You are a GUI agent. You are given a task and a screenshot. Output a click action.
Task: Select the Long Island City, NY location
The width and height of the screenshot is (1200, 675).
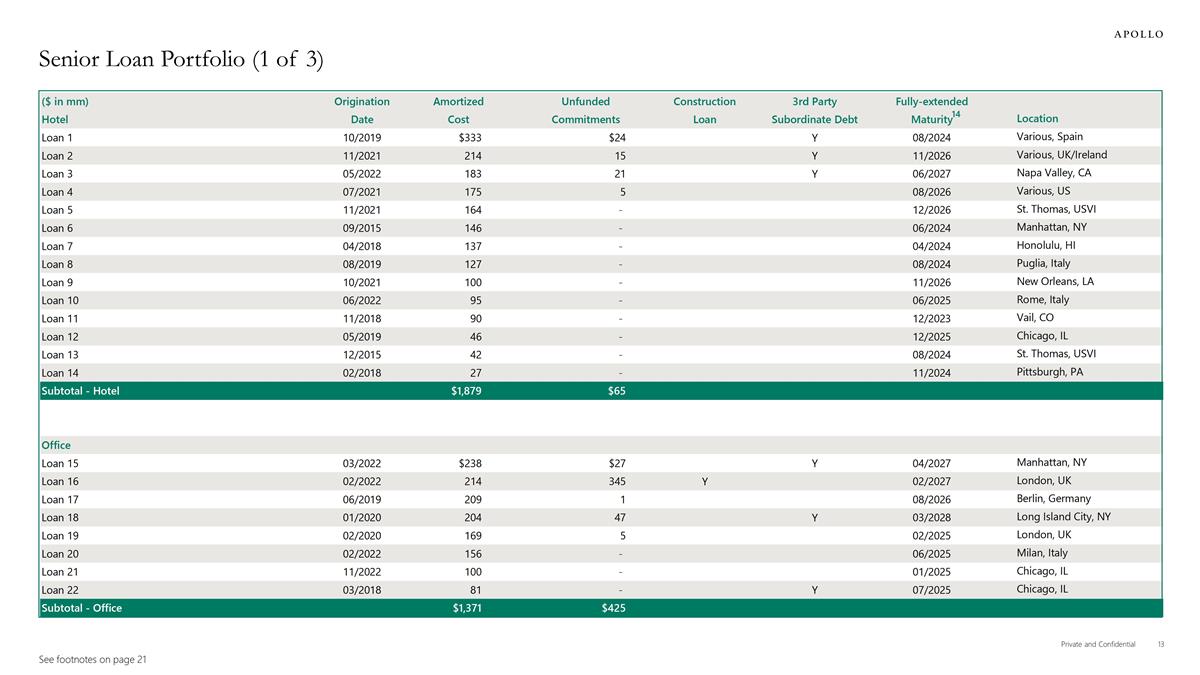click(x=1063, y=517)
